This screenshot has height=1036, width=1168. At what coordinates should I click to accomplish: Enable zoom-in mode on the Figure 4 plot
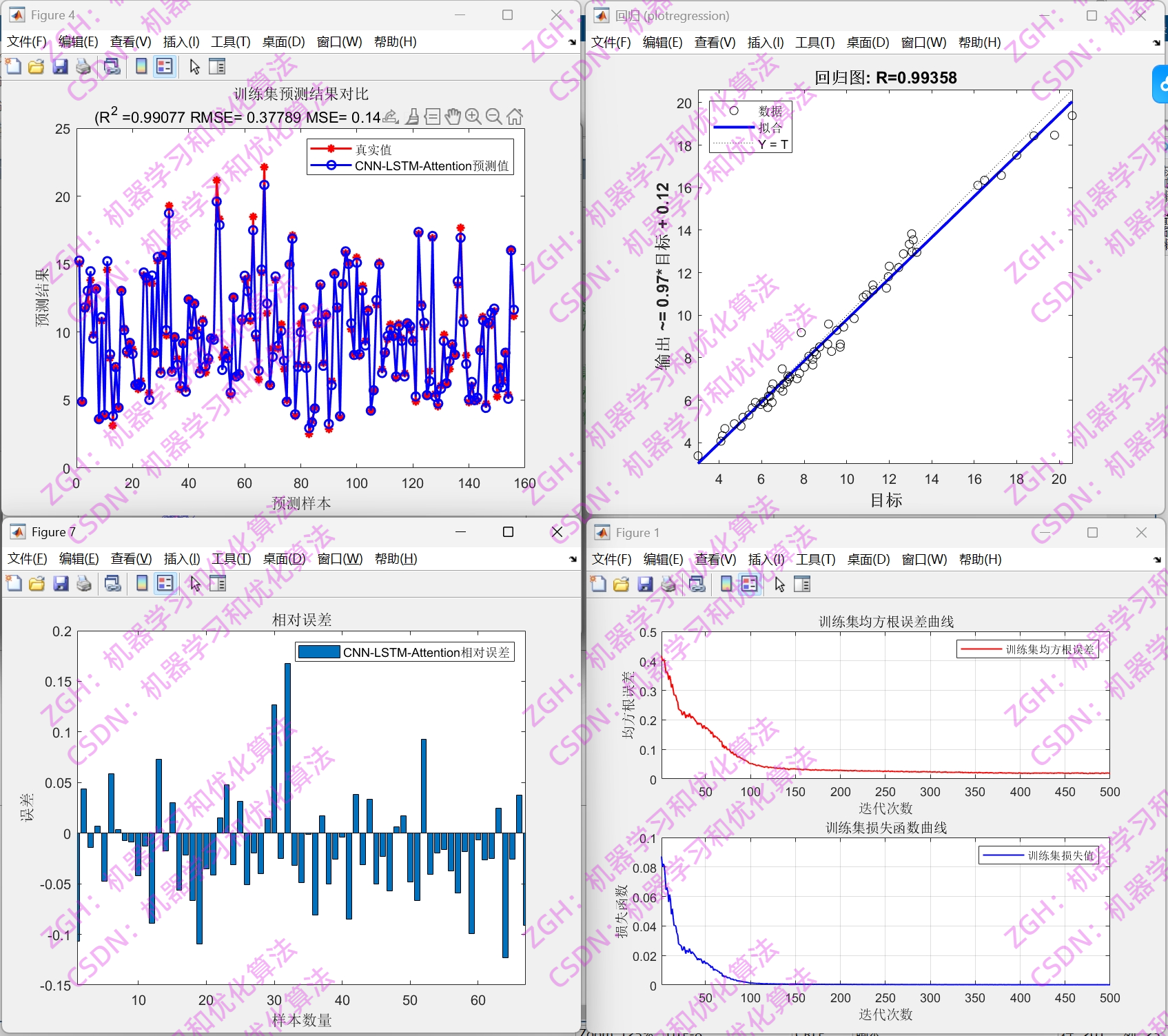(473, 116)
